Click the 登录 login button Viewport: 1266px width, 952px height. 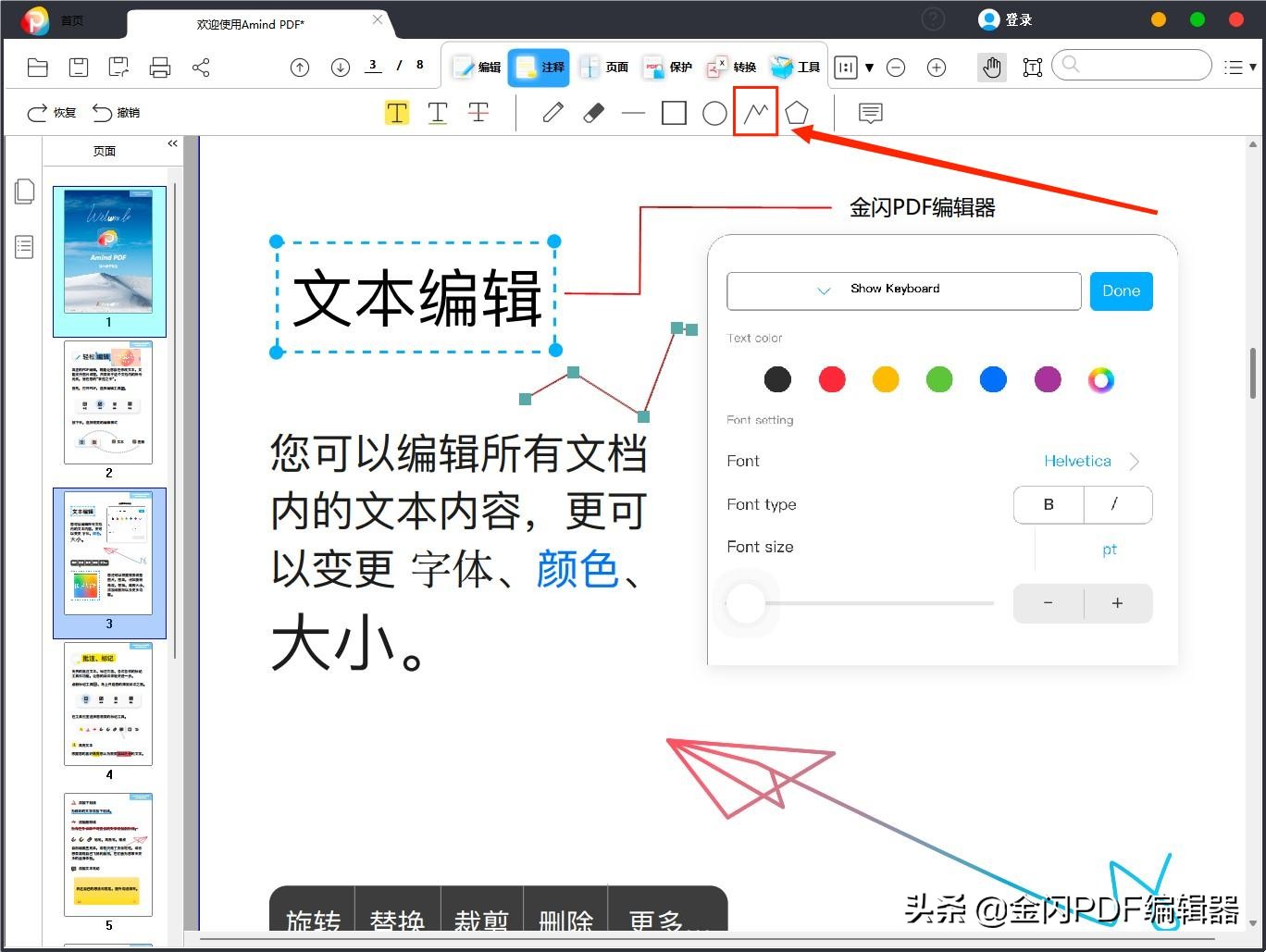1006,19
